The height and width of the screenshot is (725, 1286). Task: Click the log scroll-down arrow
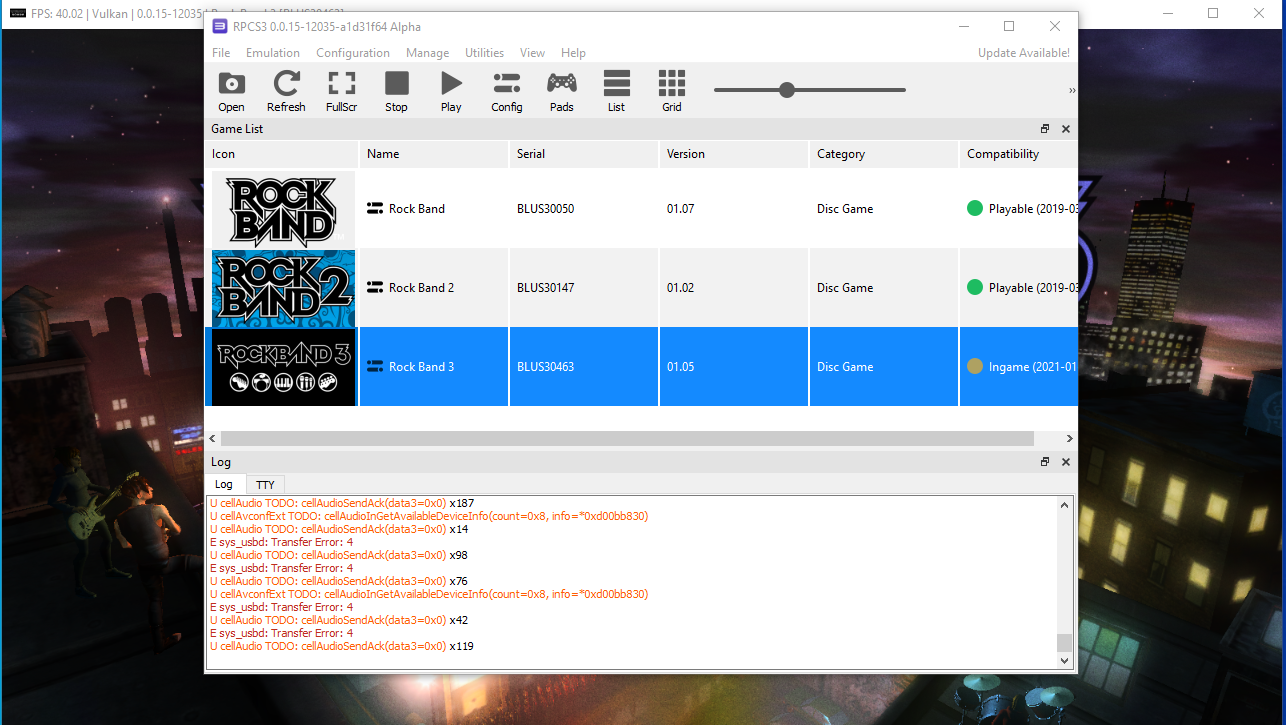[1064, 660]
